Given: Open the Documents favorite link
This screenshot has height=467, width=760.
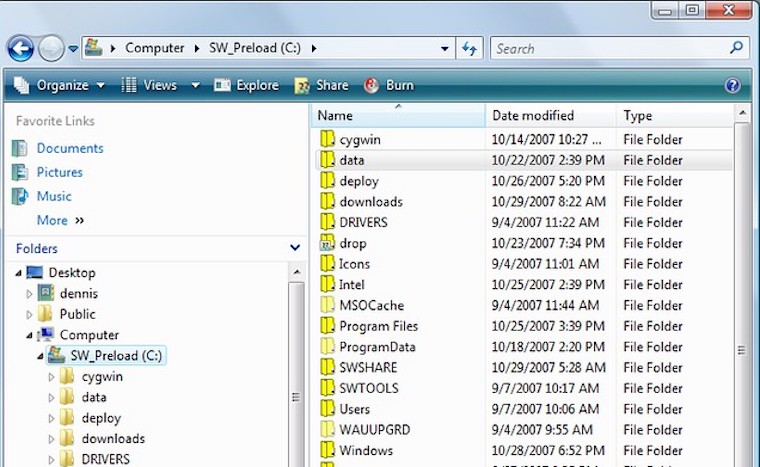Looking at the screenshot, I should coord(70,148).
